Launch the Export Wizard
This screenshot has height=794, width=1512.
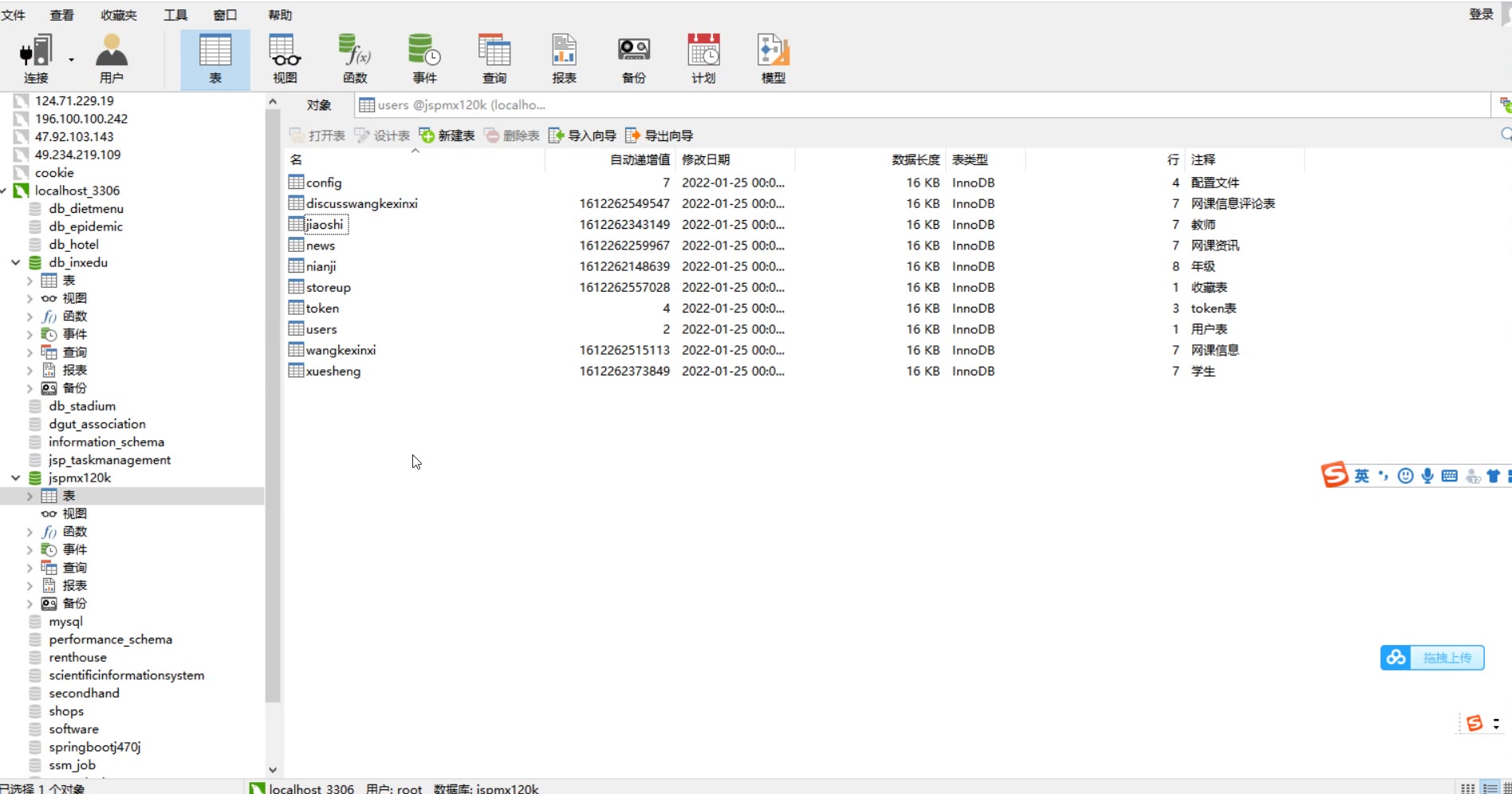pyautogui.click(x=660, y=136)
